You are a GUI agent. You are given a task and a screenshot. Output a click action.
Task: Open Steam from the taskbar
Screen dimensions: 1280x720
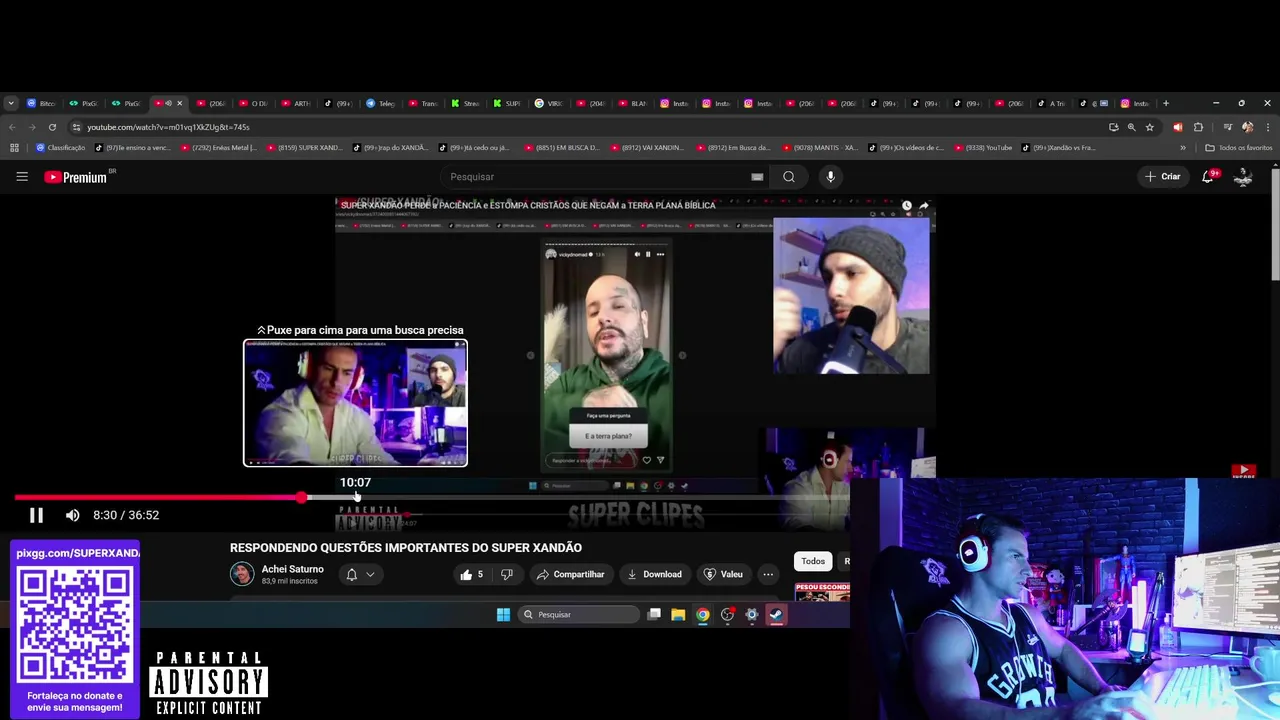coord(776,615)
